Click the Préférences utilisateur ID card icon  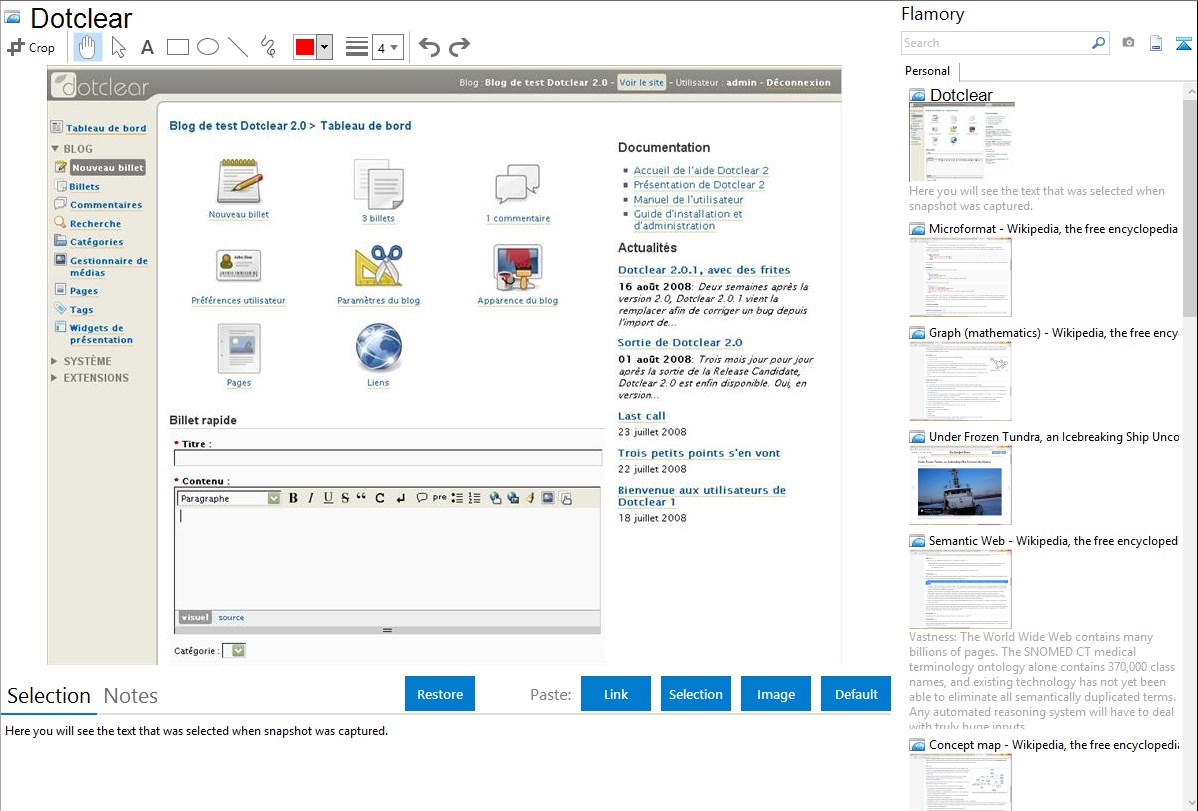pos(238,266)
